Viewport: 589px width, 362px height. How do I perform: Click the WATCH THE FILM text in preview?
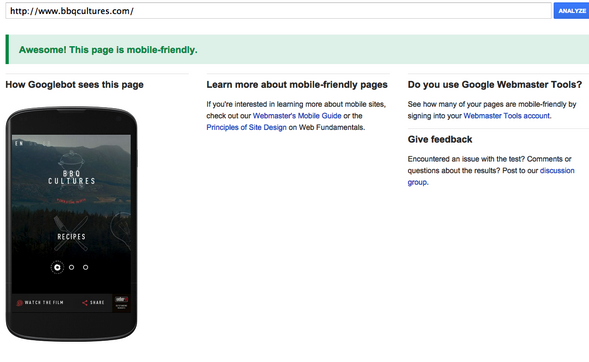click(x=44, y=303)
